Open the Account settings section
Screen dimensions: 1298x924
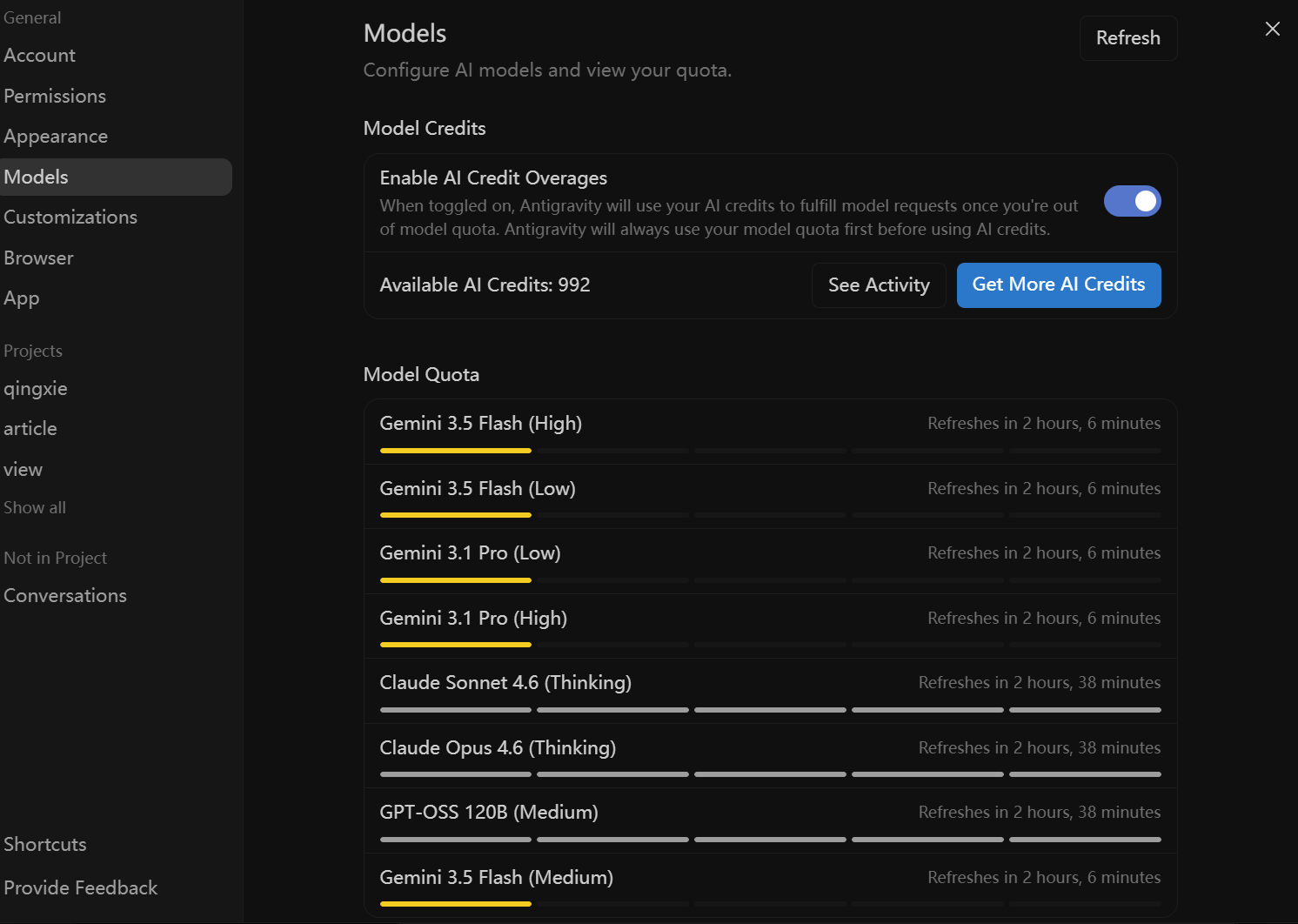[x=39, y=55]
